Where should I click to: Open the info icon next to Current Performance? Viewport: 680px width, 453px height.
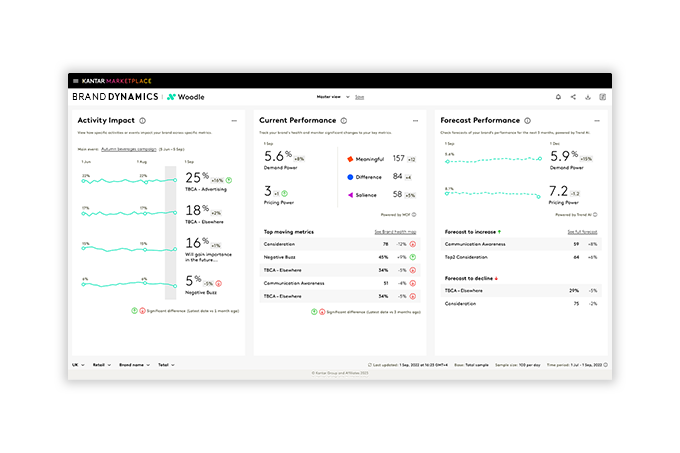(342, 120)
